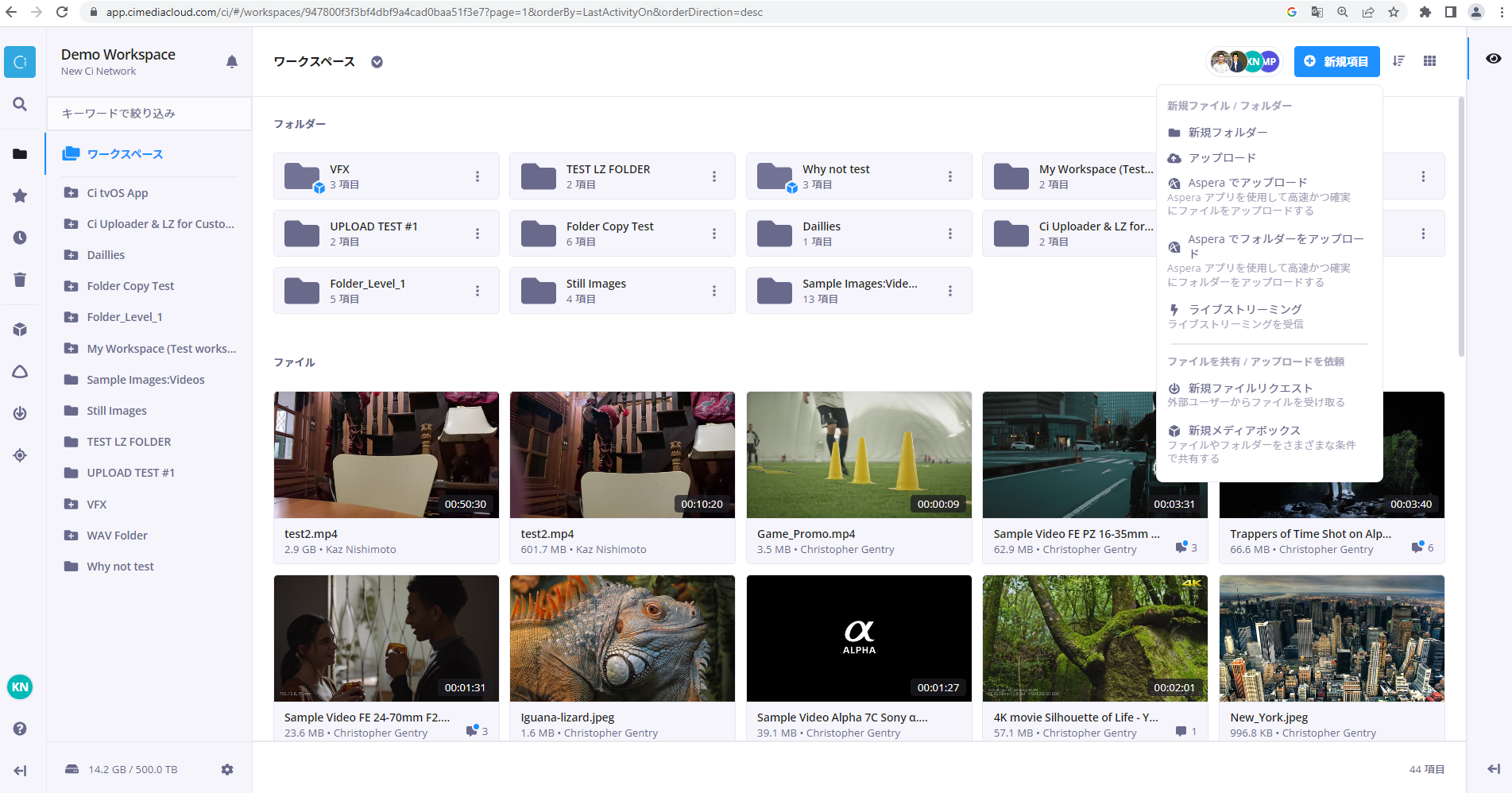
Task: Click the blue New Item button
Action: point(1336,61)
